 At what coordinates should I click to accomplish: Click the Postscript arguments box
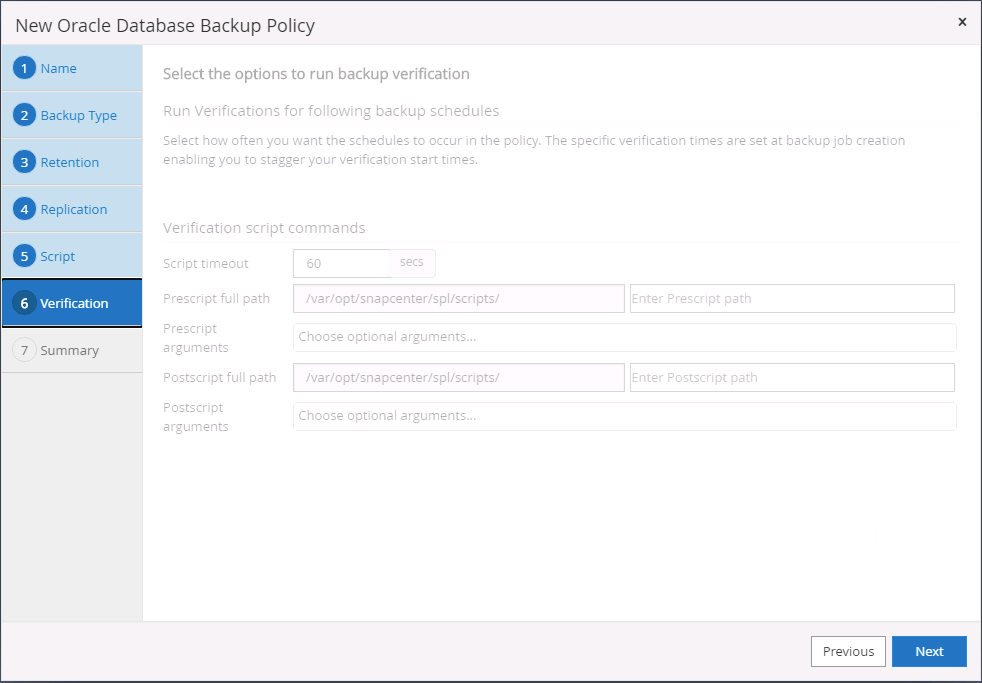(624, 416)
